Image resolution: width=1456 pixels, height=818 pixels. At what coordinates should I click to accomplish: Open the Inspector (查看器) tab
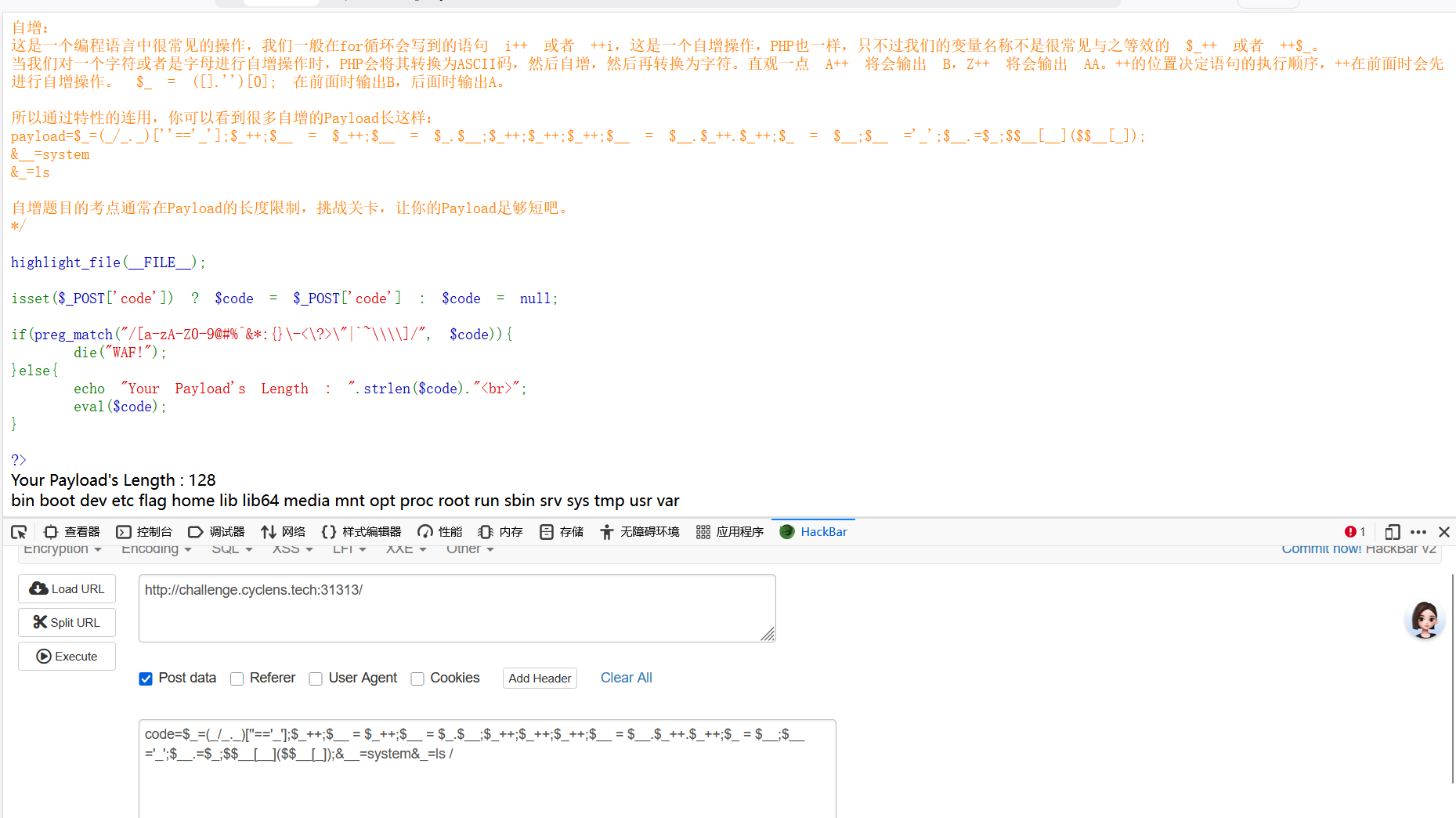(x=72, y=532)
